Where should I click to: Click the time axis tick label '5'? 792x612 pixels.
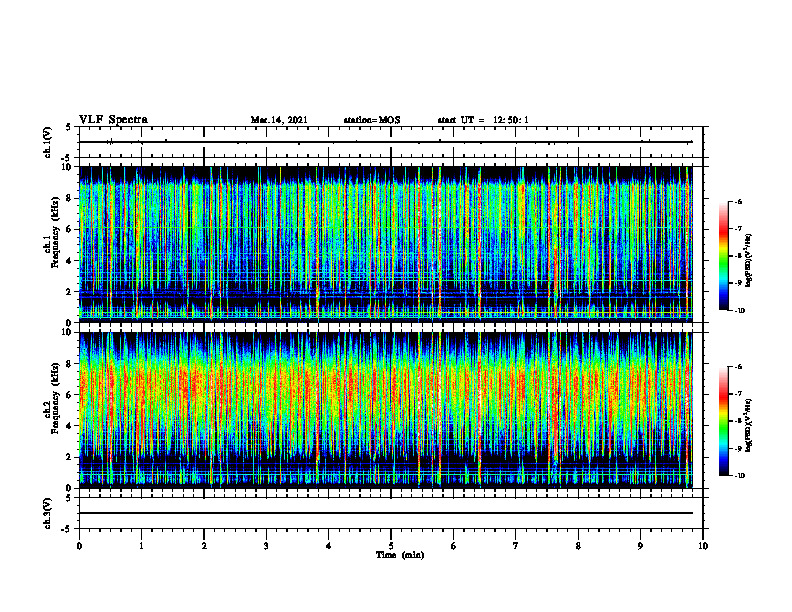[x=391, y=546]
